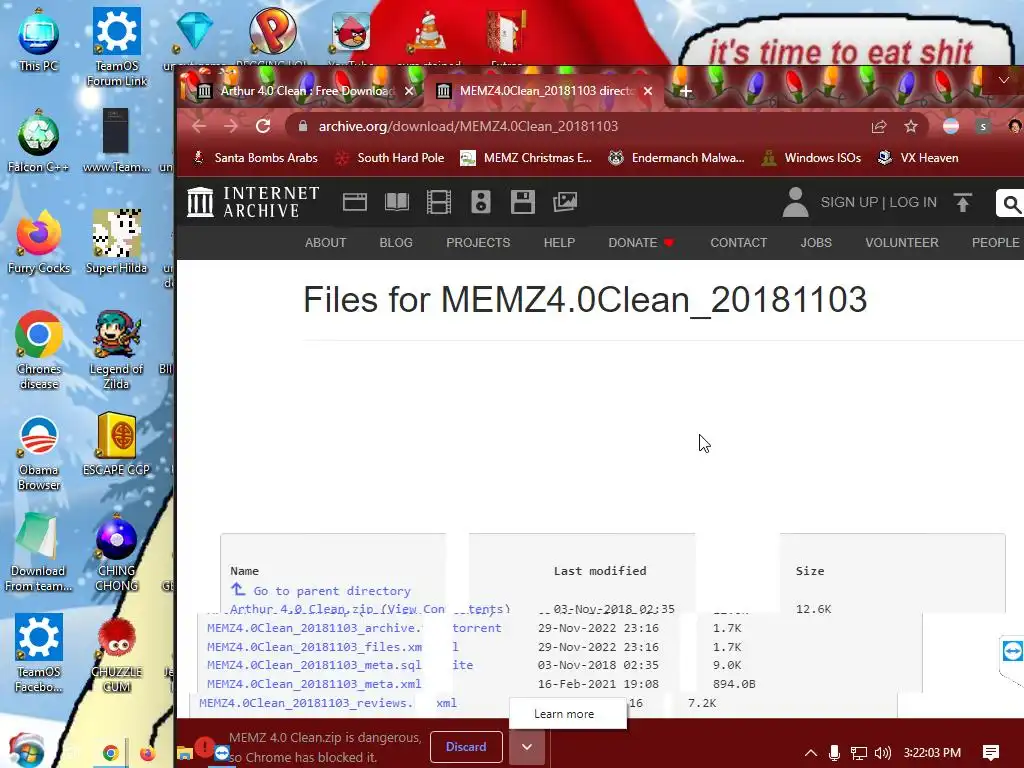The image size is (1024, 768).
Task: Open the Chrome icon labeled Chrones disease
Action: (x=39, y=349)
